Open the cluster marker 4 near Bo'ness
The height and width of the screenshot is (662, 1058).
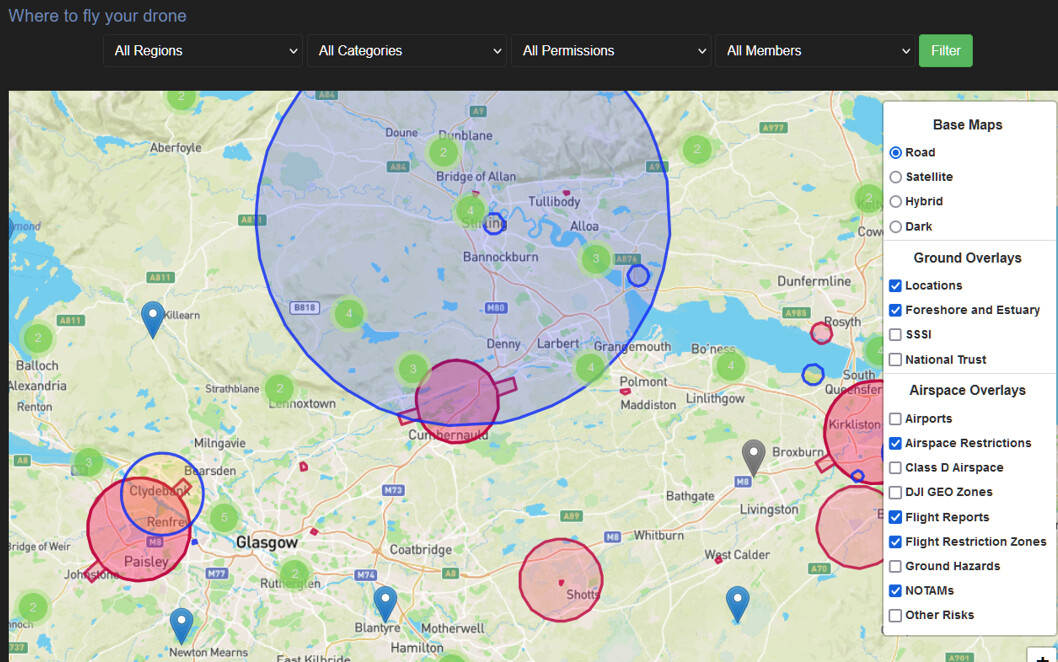[x=730, y=366]
